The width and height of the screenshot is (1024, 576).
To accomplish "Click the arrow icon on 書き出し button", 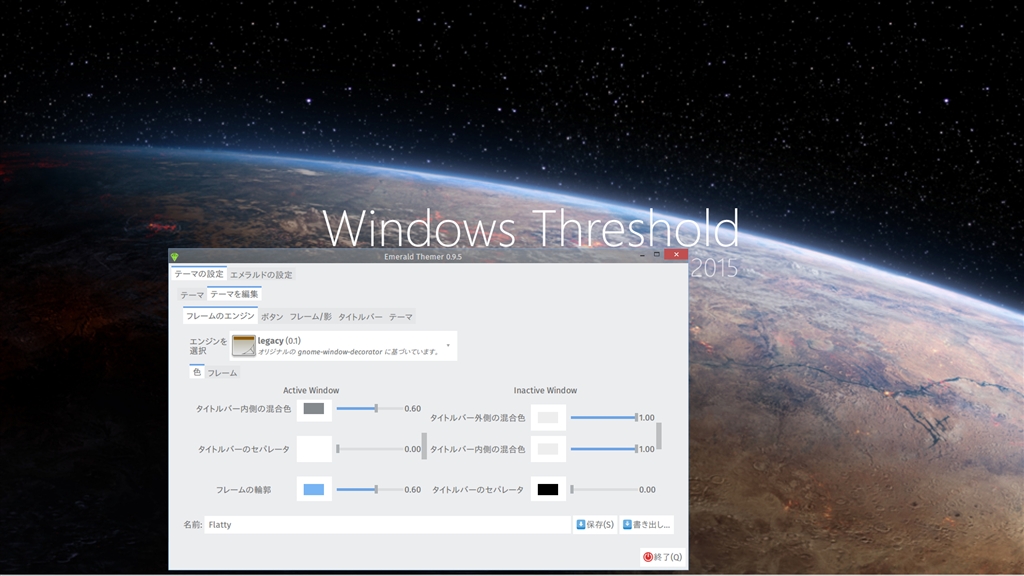I will pos(627,524).
